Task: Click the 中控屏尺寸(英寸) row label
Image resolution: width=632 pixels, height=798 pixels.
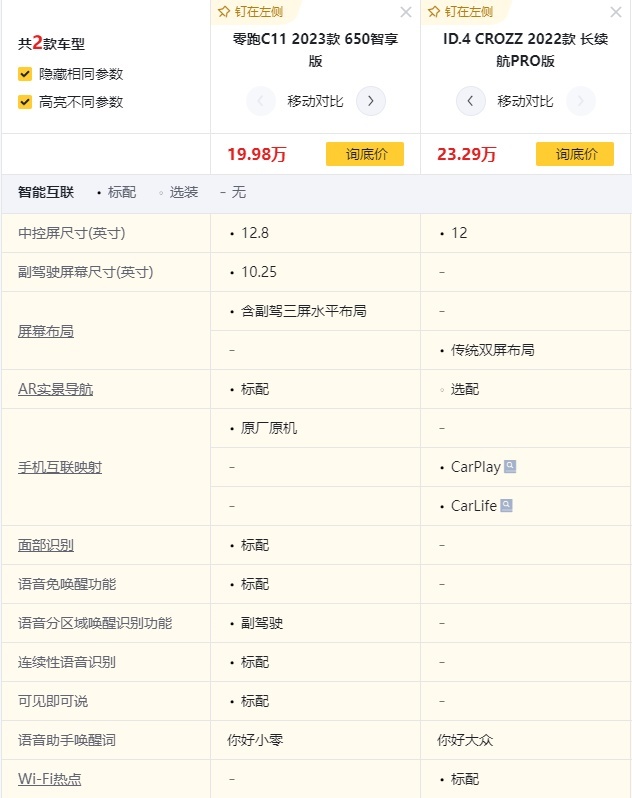Action: [x=72, y=233]
